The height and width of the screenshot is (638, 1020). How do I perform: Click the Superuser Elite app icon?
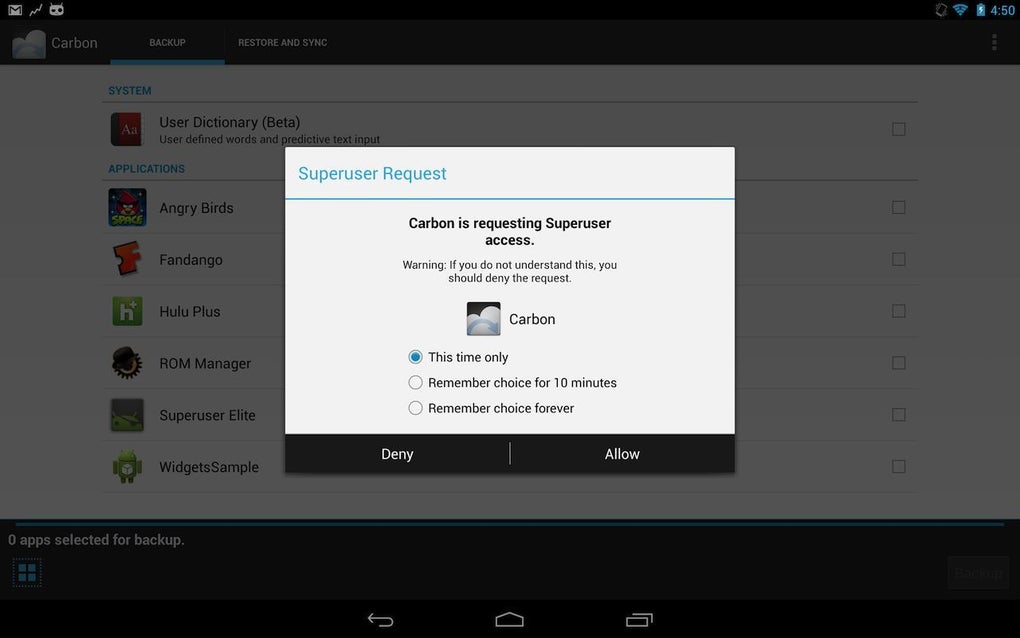126,414
